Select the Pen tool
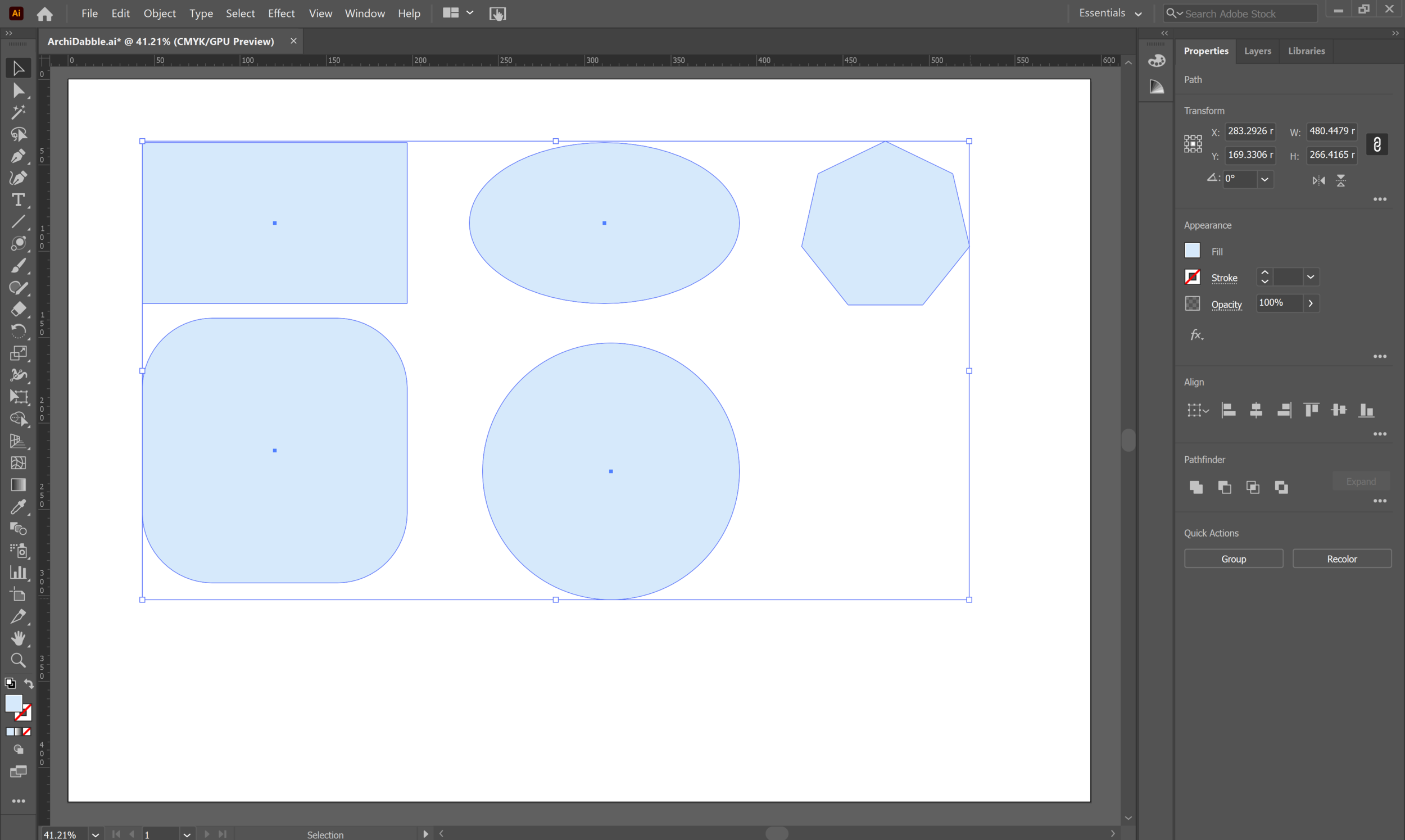 click(18, 156)
